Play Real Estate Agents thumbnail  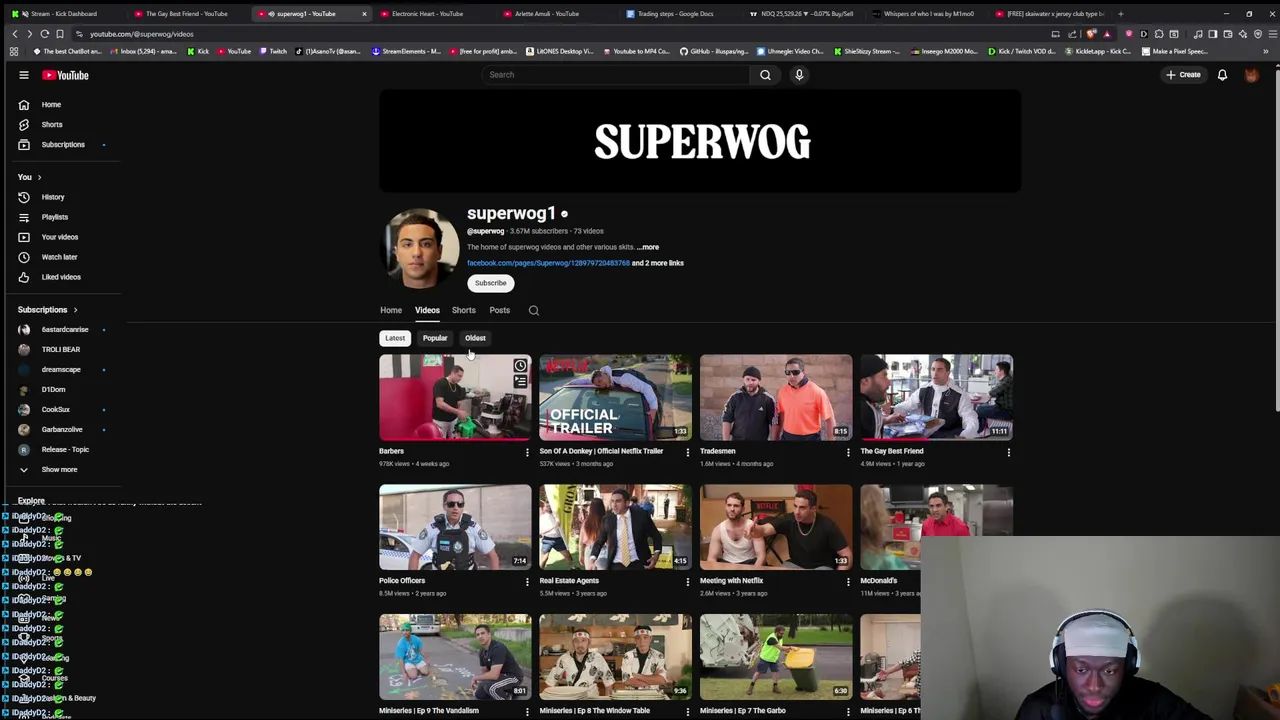615,527
